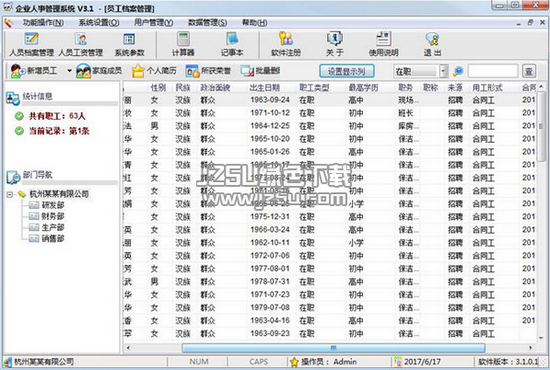Click the 查 query button

(529, 71)
